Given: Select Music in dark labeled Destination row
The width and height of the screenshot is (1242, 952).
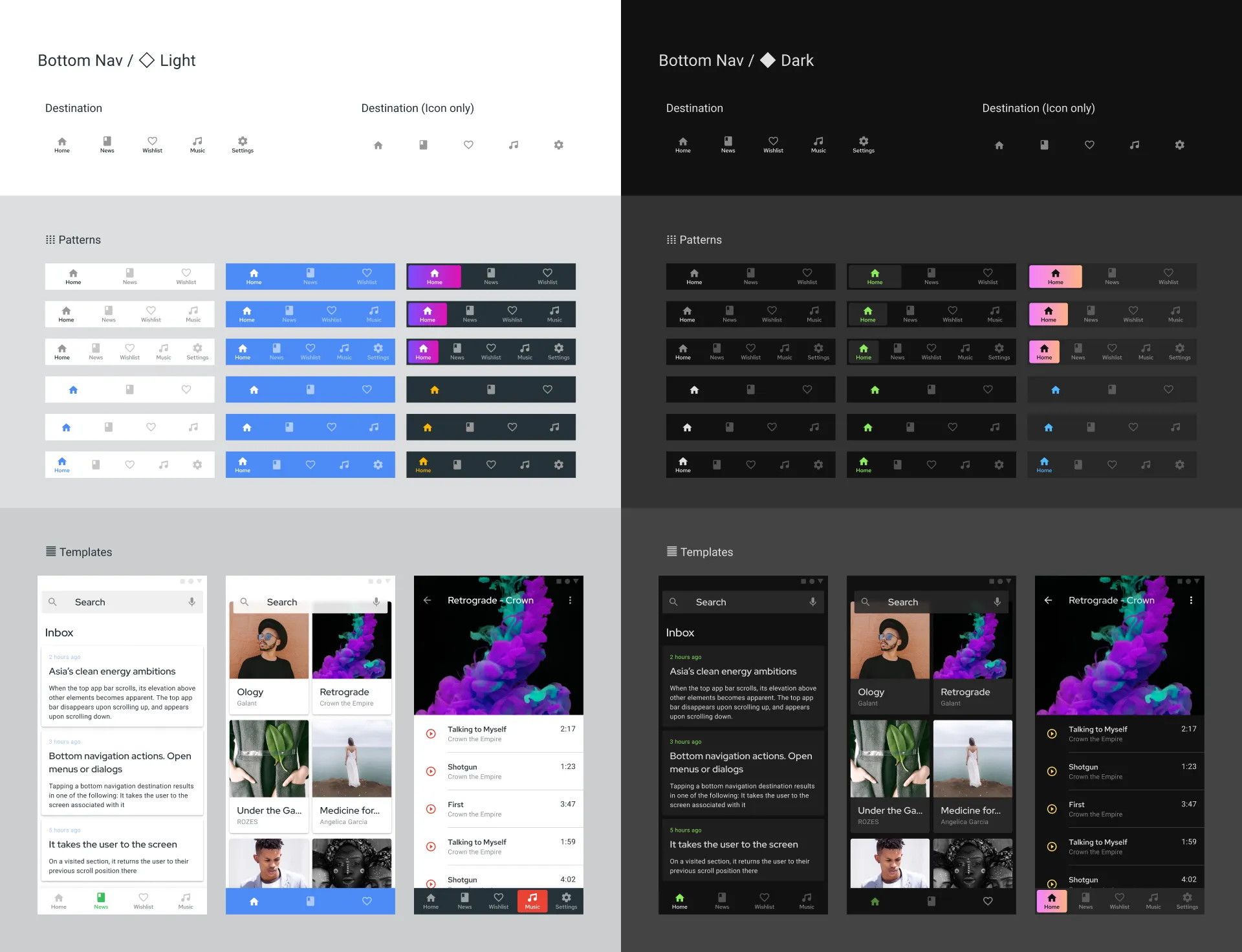Looking at the screenshot, I should pos(818,145).
